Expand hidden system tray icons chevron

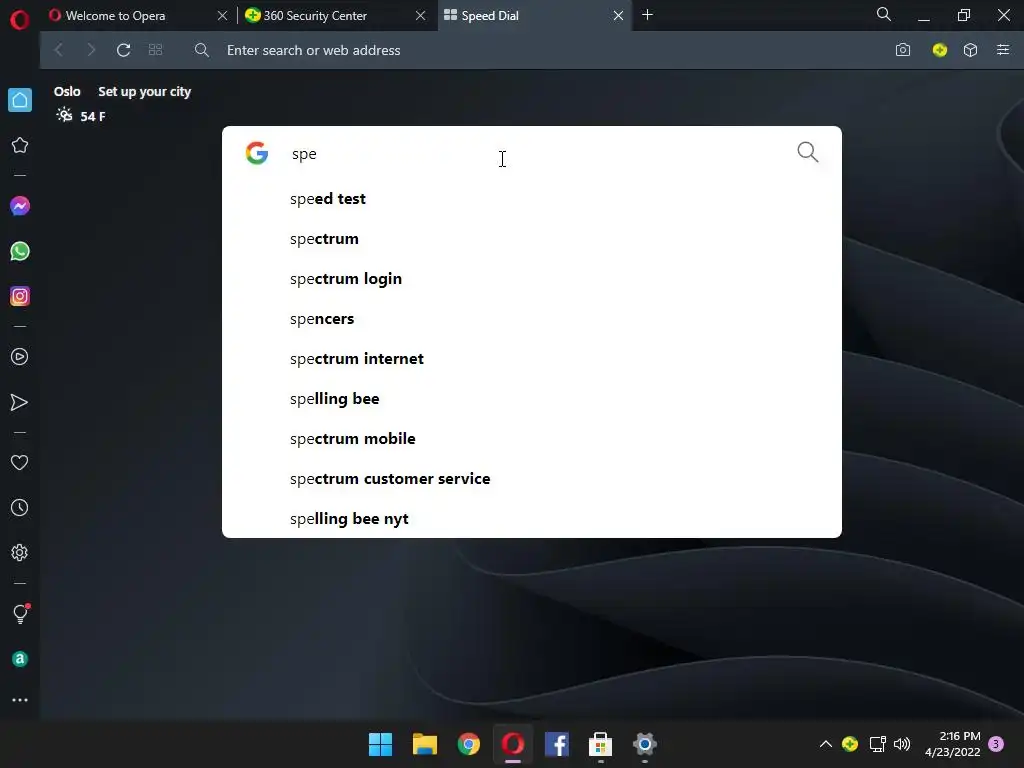pyautogui.click(x=825, y=744)
